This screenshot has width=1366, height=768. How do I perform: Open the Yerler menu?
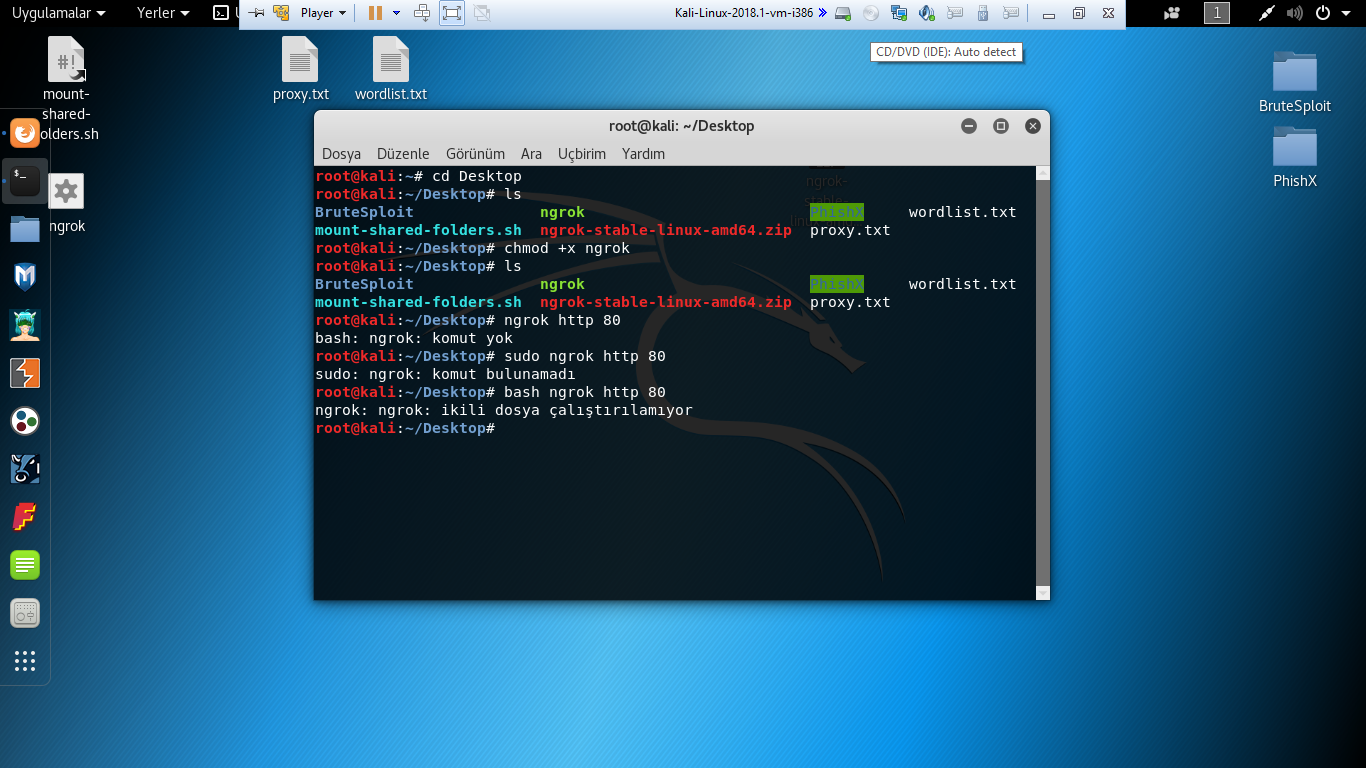(163, 13)
